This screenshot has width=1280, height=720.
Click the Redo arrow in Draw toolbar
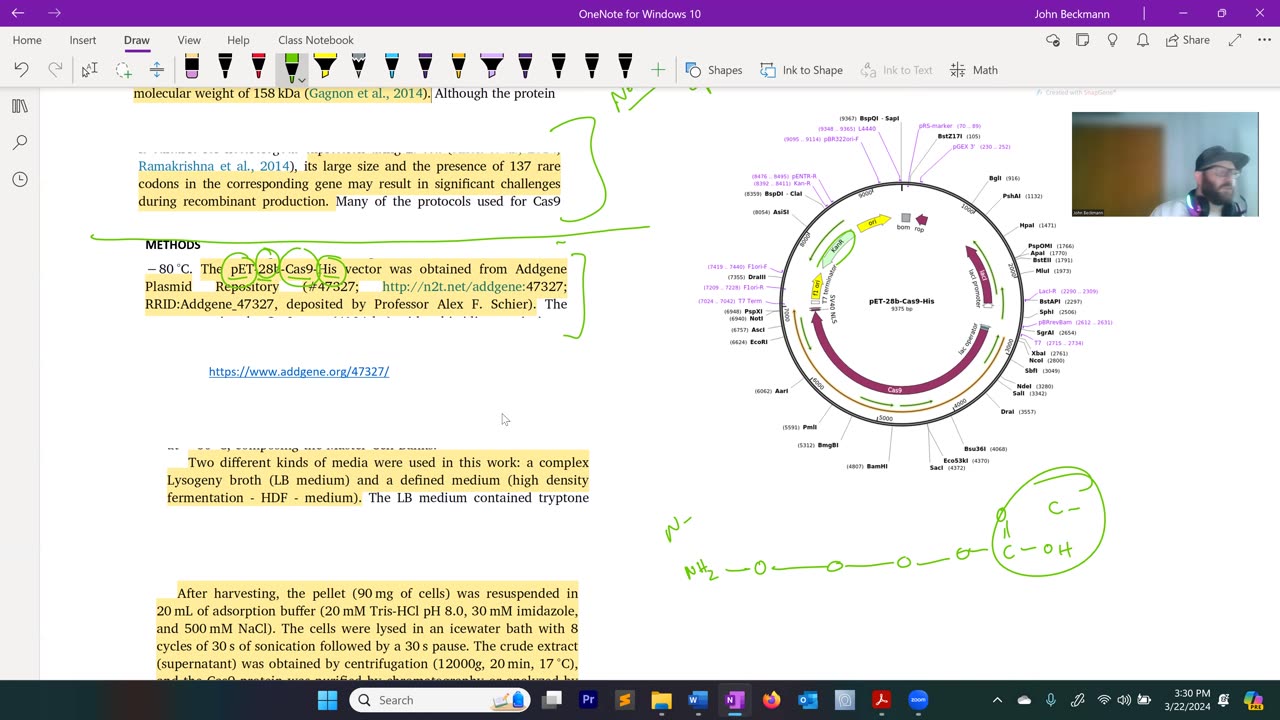coord(55,70)
